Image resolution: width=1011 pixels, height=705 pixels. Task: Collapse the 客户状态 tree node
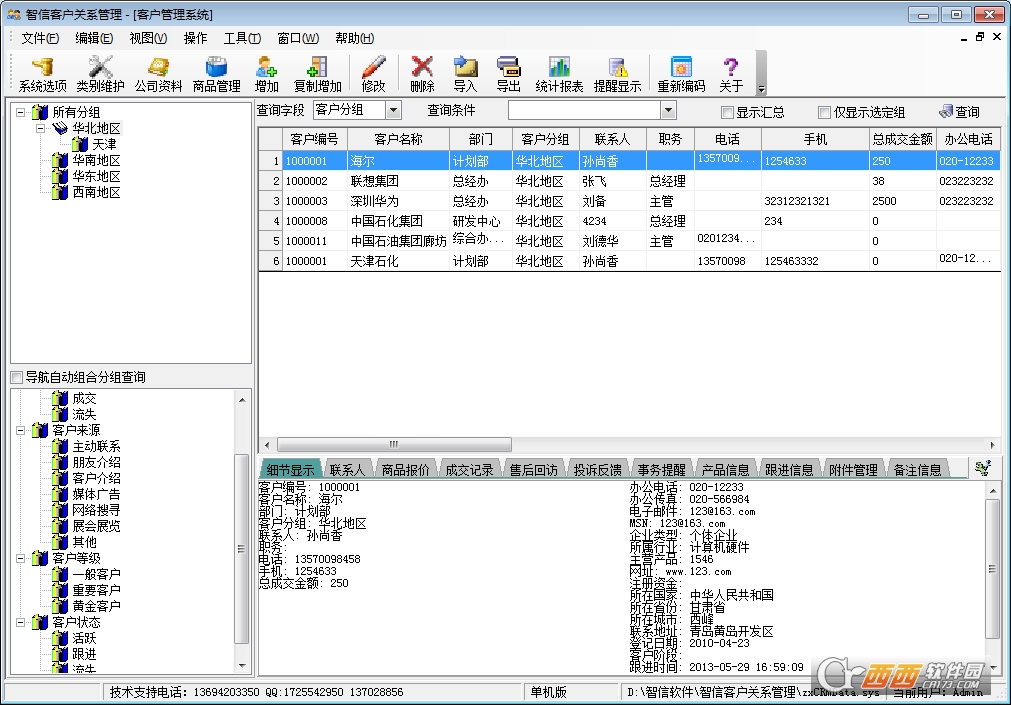(x=21, y=622)
